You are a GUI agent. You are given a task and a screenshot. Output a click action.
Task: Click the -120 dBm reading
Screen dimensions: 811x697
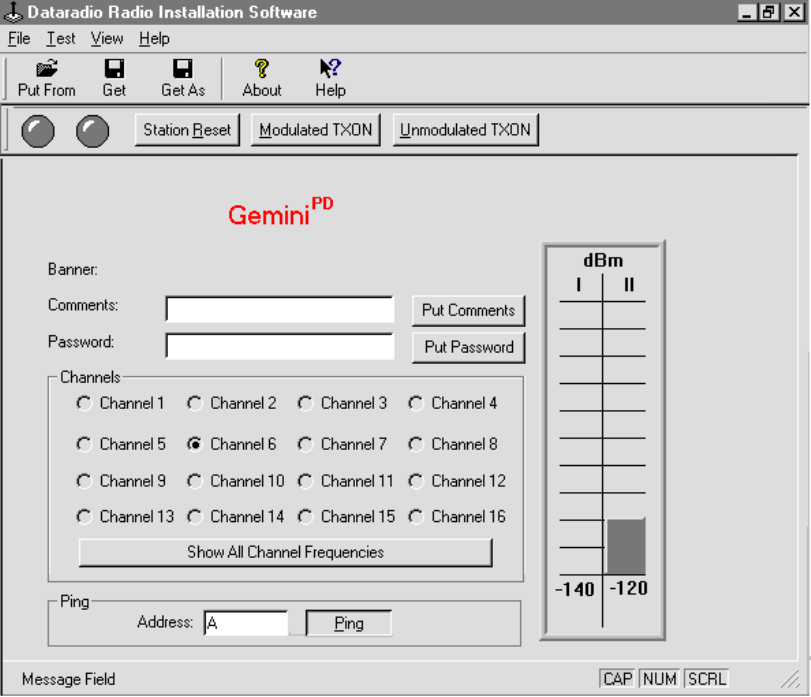click(x=628, y=588)
